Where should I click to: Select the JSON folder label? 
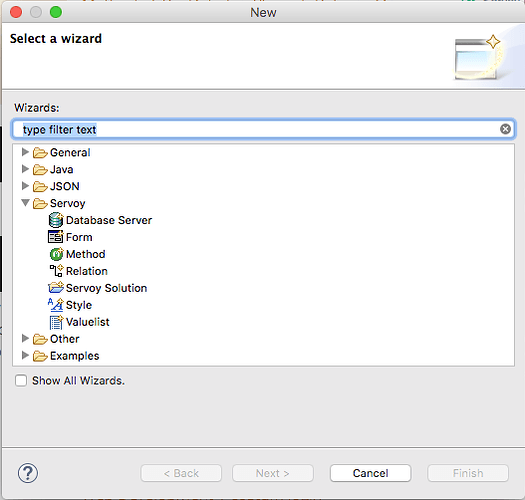point(65,186)
